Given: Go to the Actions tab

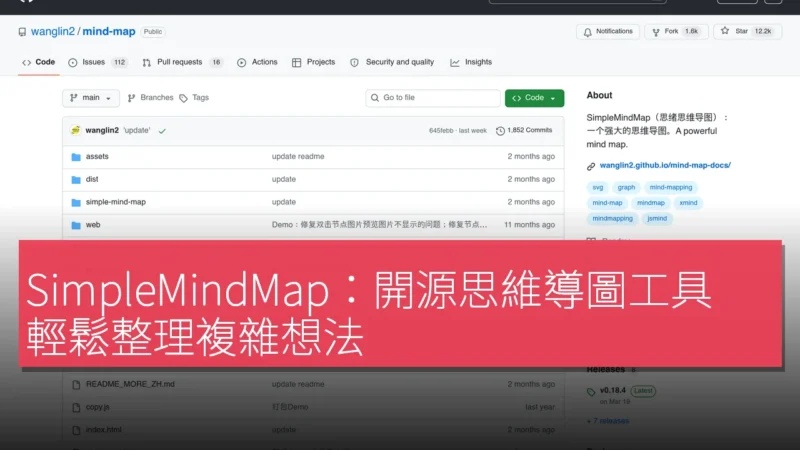Looking at the screenshot, I should point(257,62).
